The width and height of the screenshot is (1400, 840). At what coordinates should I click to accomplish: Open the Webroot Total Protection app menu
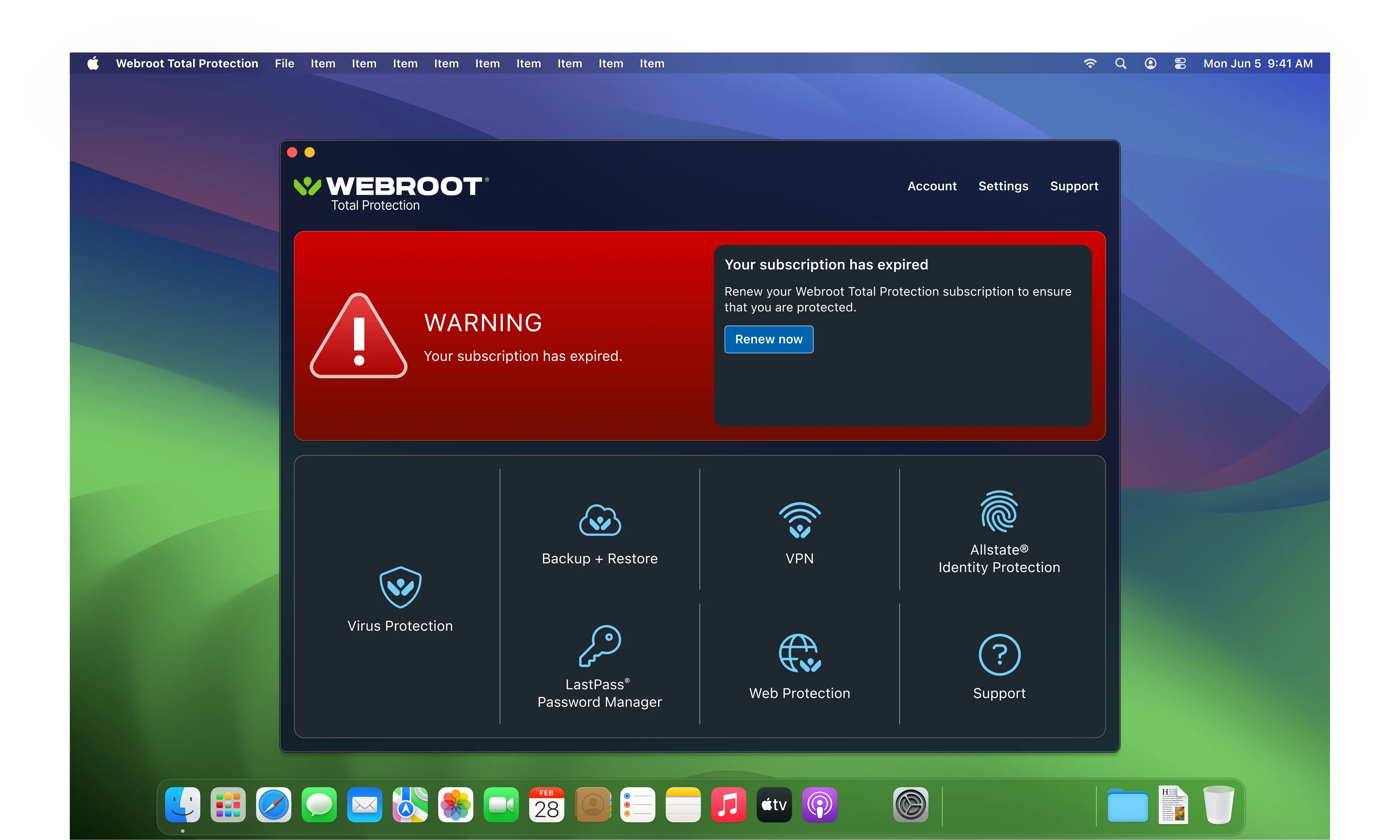click(x=187, y=63)
